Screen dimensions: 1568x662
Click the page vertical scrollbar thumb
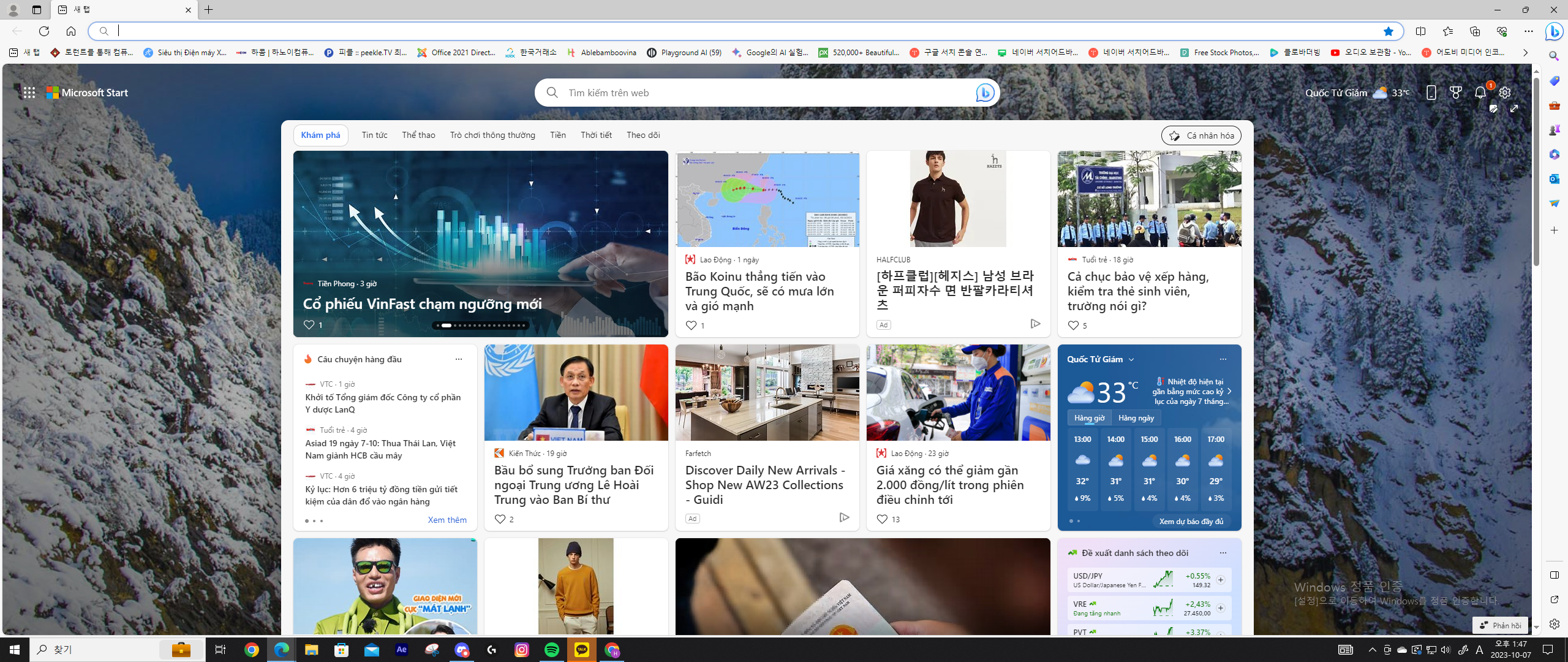pyautogui.click(x=1536, y=172)
